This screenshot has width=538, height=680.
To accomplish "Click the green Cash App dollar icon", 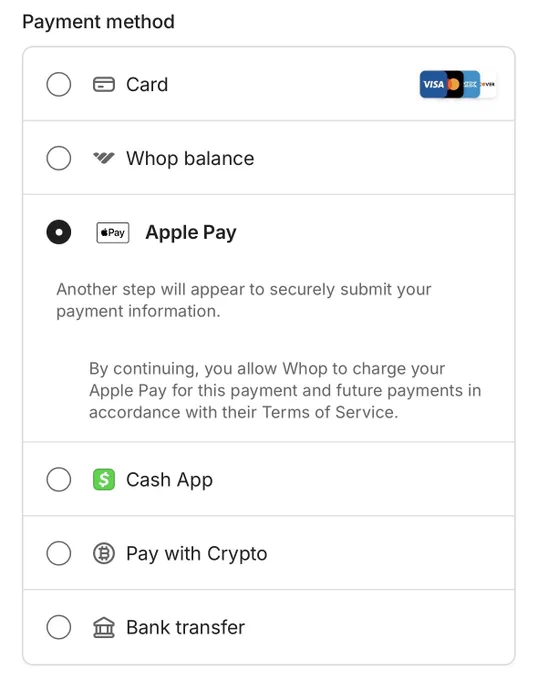I will [104, 480].
